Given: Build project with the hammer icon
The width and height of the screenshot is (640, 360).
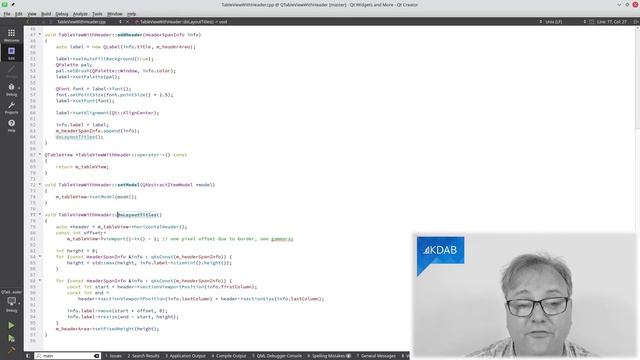Looking at the screenshot, I should [x=11, y=350].
